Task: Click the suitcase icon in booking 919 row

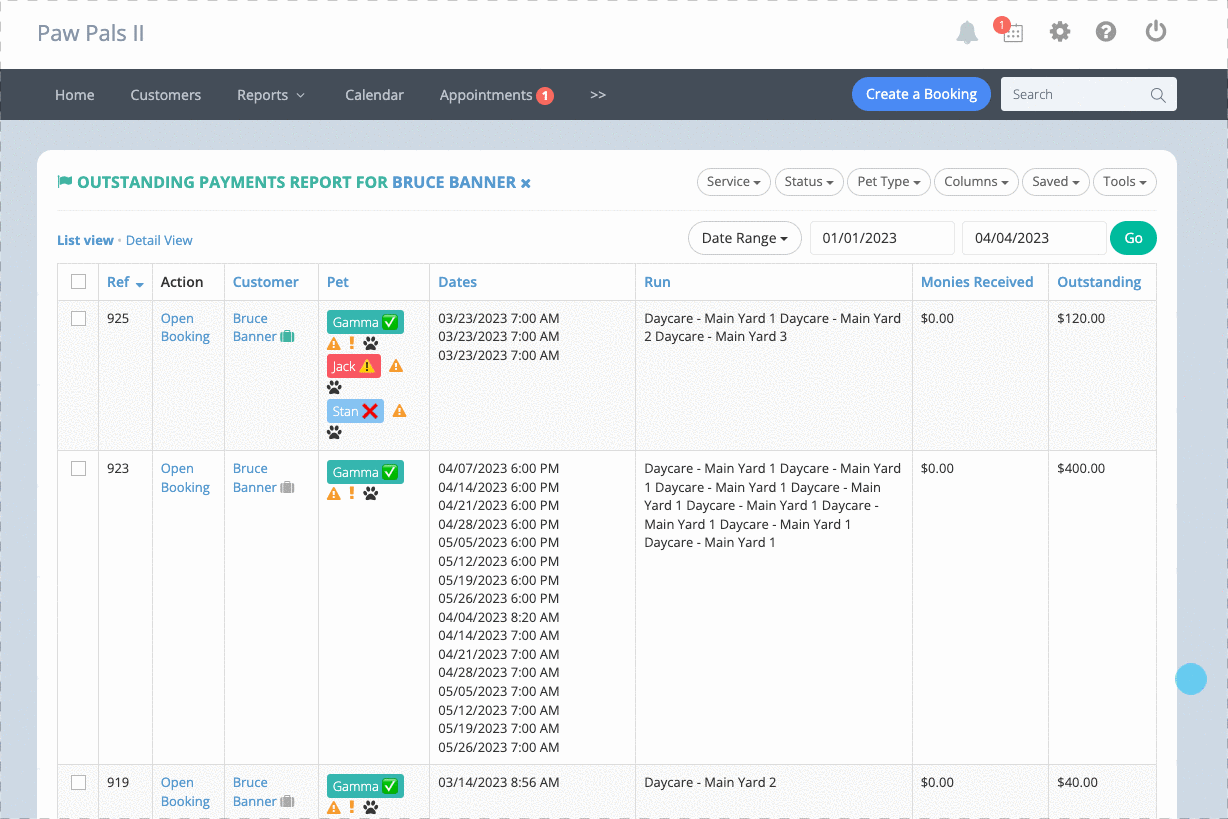Action: pos(287,802)
